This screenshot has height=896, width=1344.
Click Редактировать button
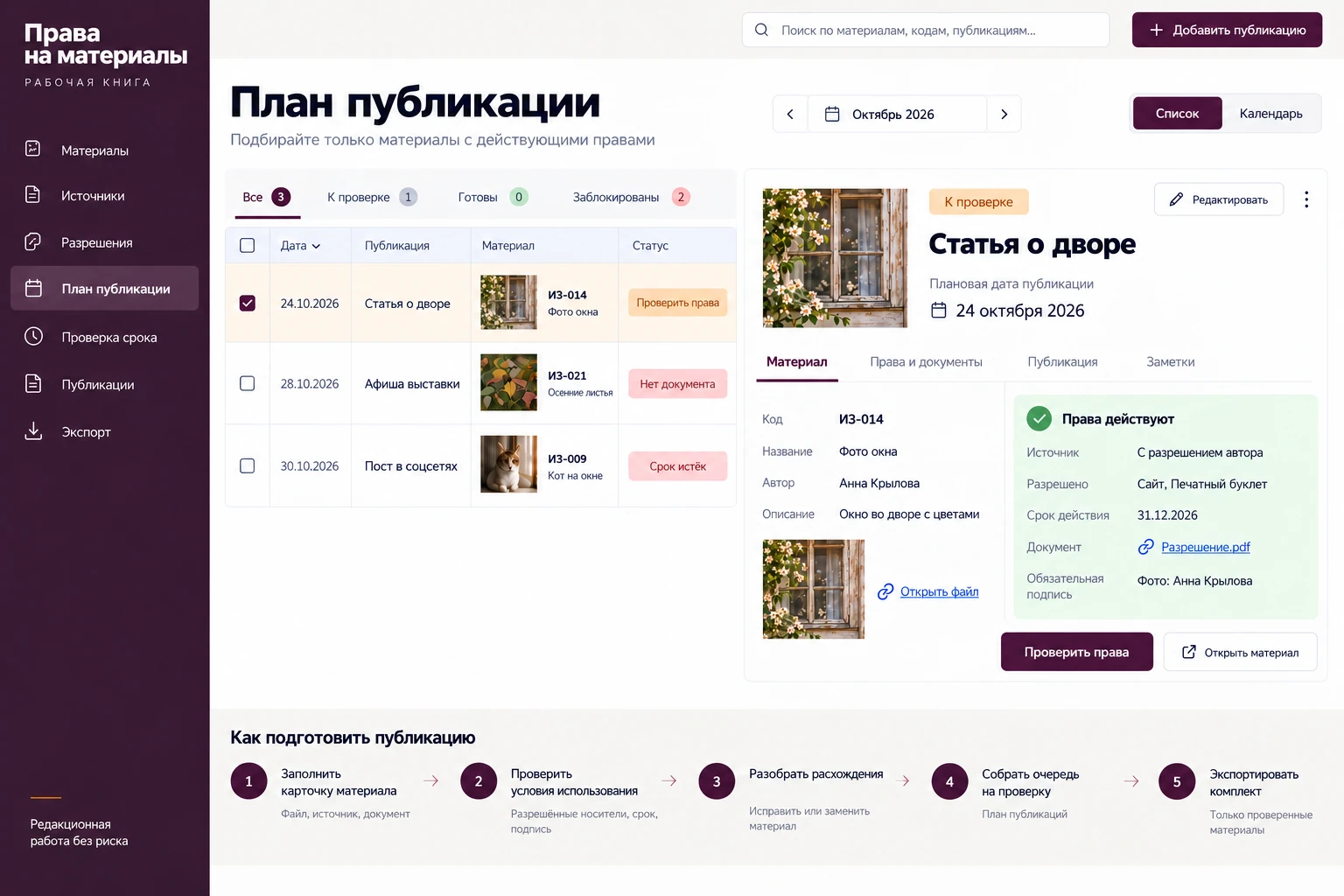[x=1219, y=199]
